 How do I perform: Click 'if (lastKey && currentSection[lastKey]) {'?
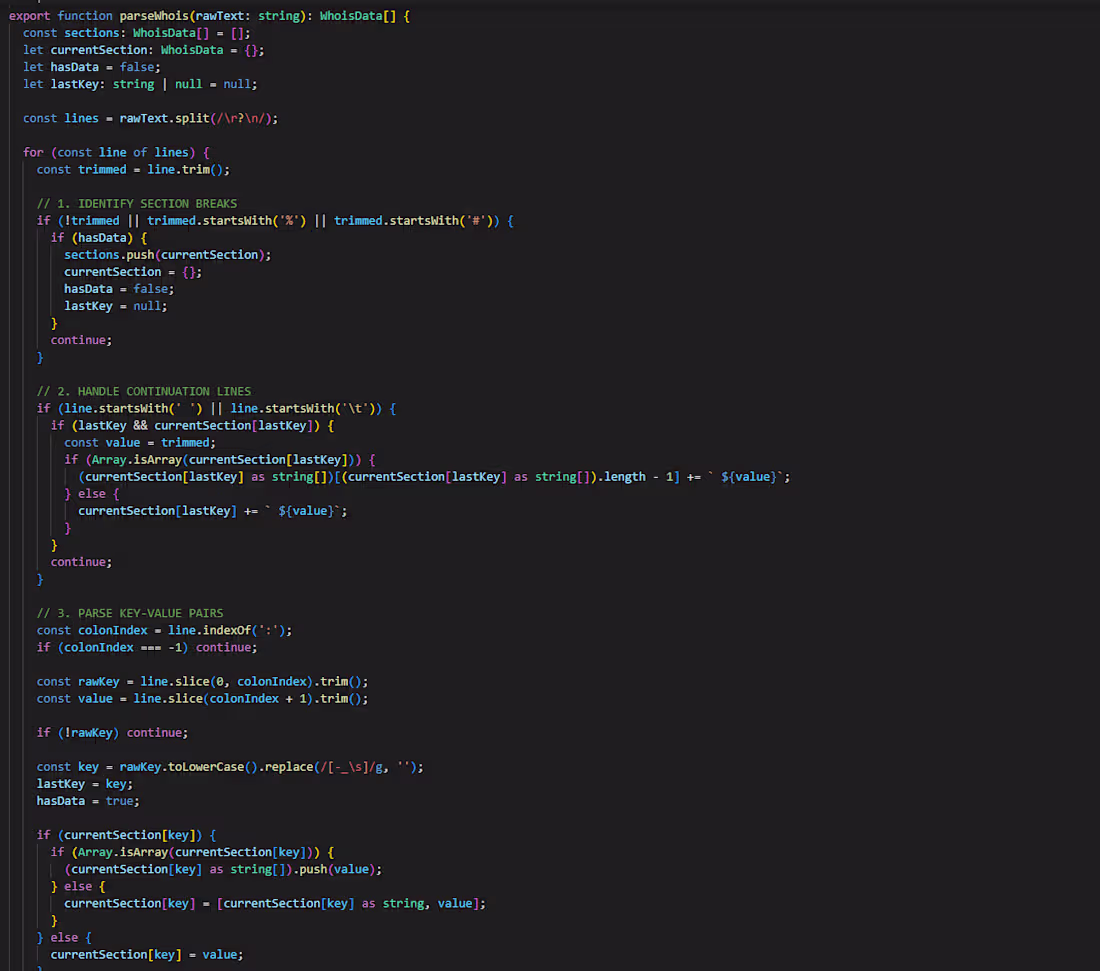pos(192,425)
